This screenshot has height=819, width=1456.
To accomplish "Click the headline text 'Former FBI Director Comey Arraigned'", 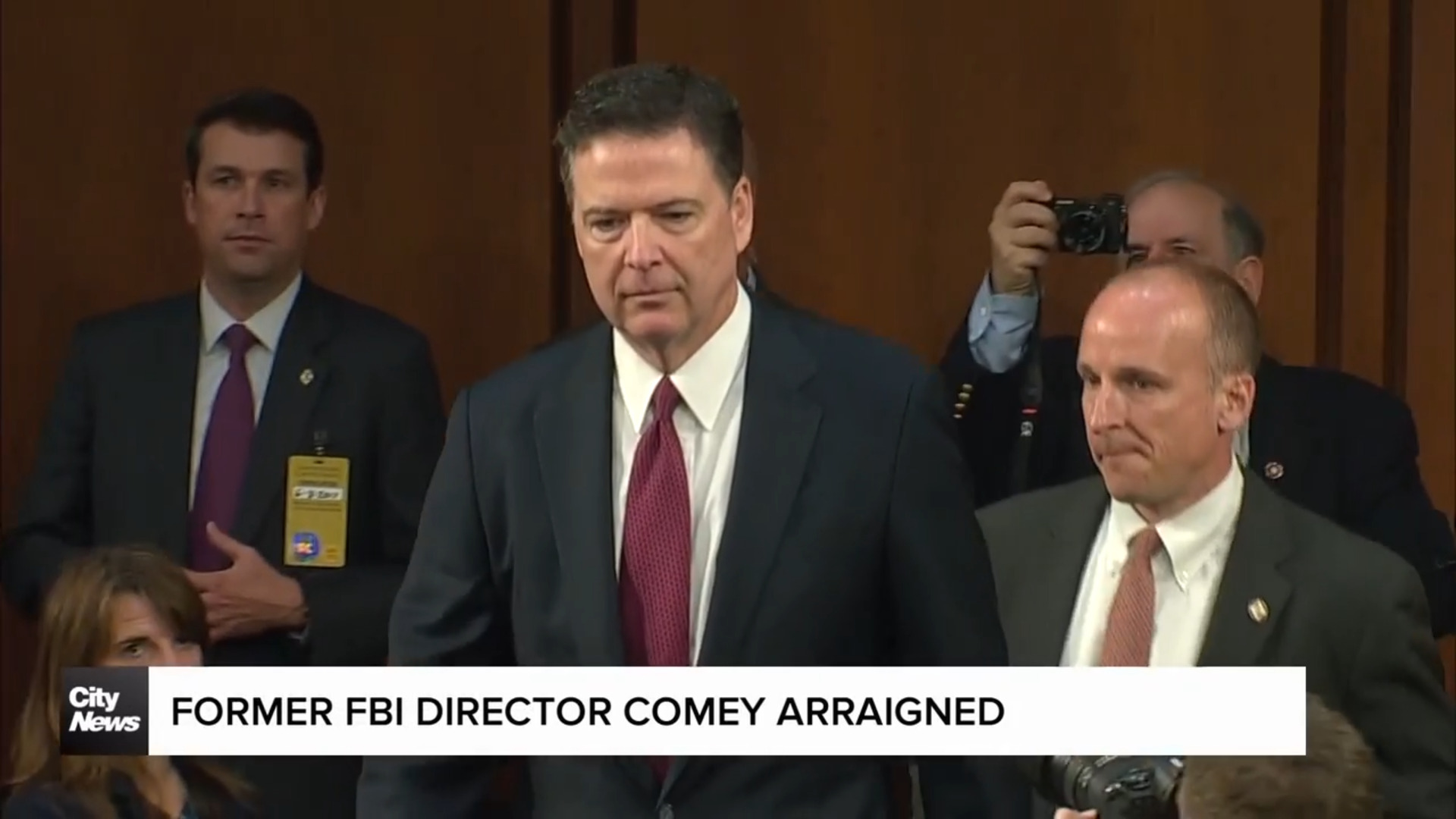I will point(588,711).
